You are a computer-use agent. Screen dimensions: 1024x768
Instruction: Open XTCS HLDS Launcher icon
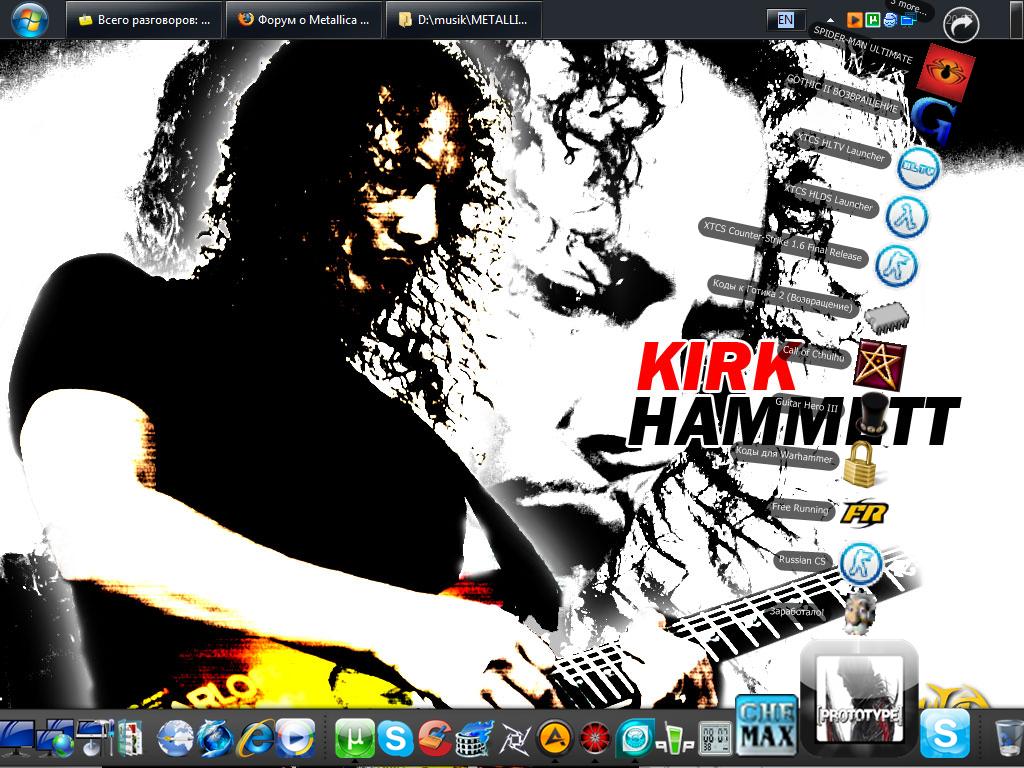907,216
